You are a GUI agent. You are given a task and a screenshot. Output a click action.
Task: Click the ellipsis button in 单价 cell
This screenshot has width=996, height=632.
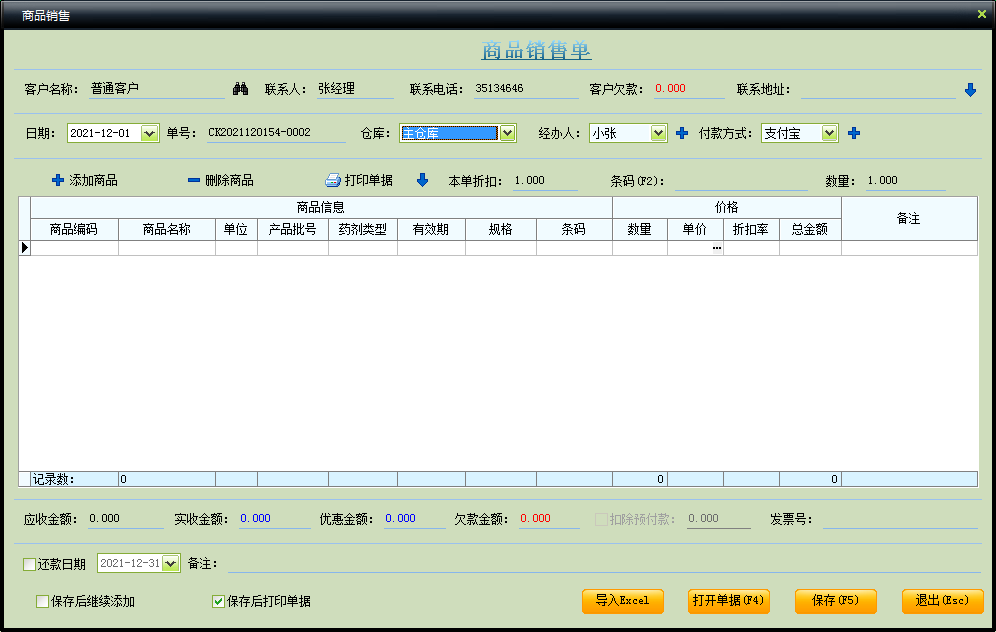click(717, 248)
